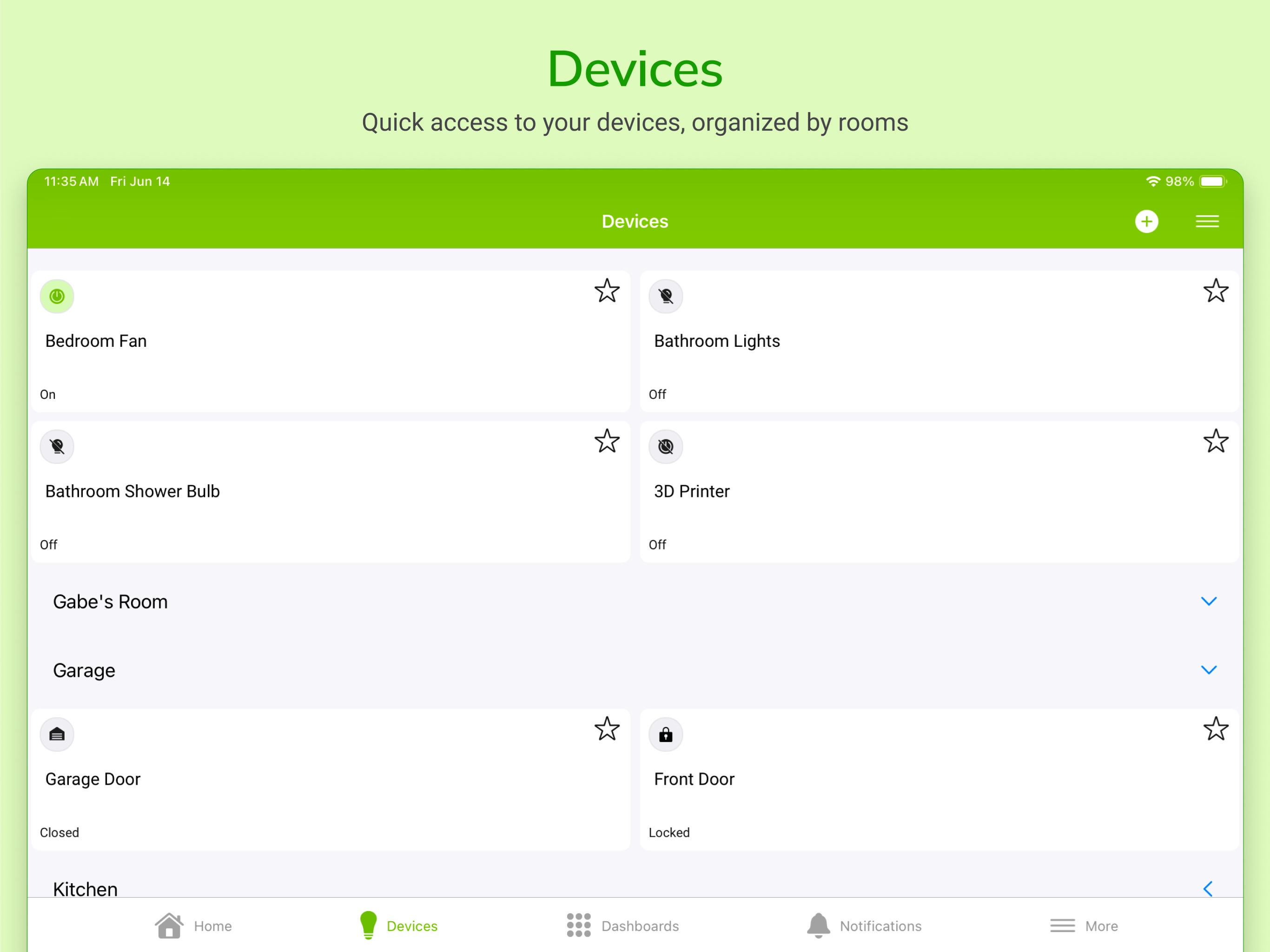Toggle the Front Door lock icon

[665, 734]
